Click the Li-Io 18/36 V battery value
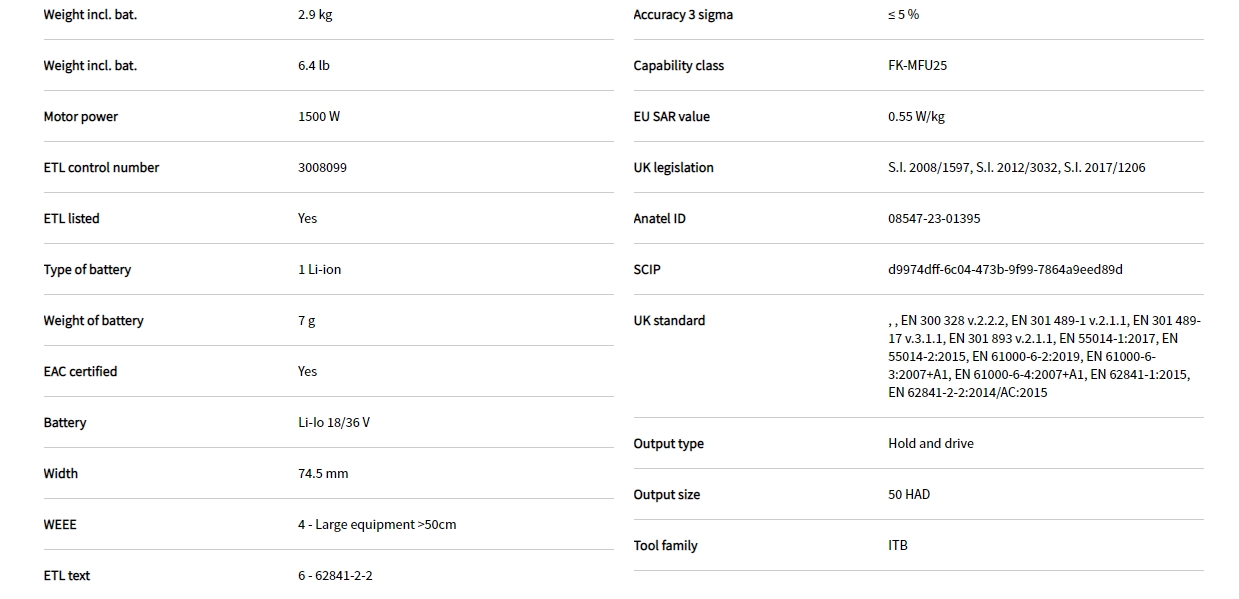Screen dimensions: 1239x599 (x=333, y=423)
